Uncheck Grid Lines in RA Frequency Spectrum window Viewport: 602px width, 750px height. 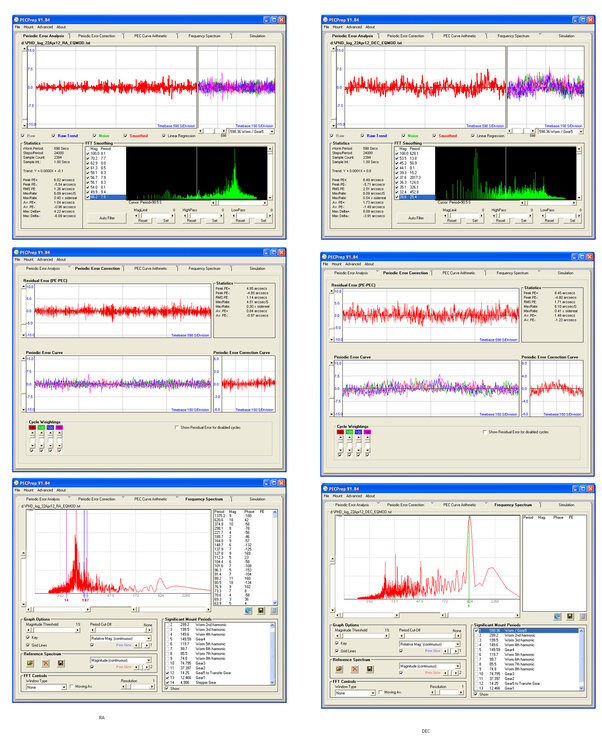28,645
